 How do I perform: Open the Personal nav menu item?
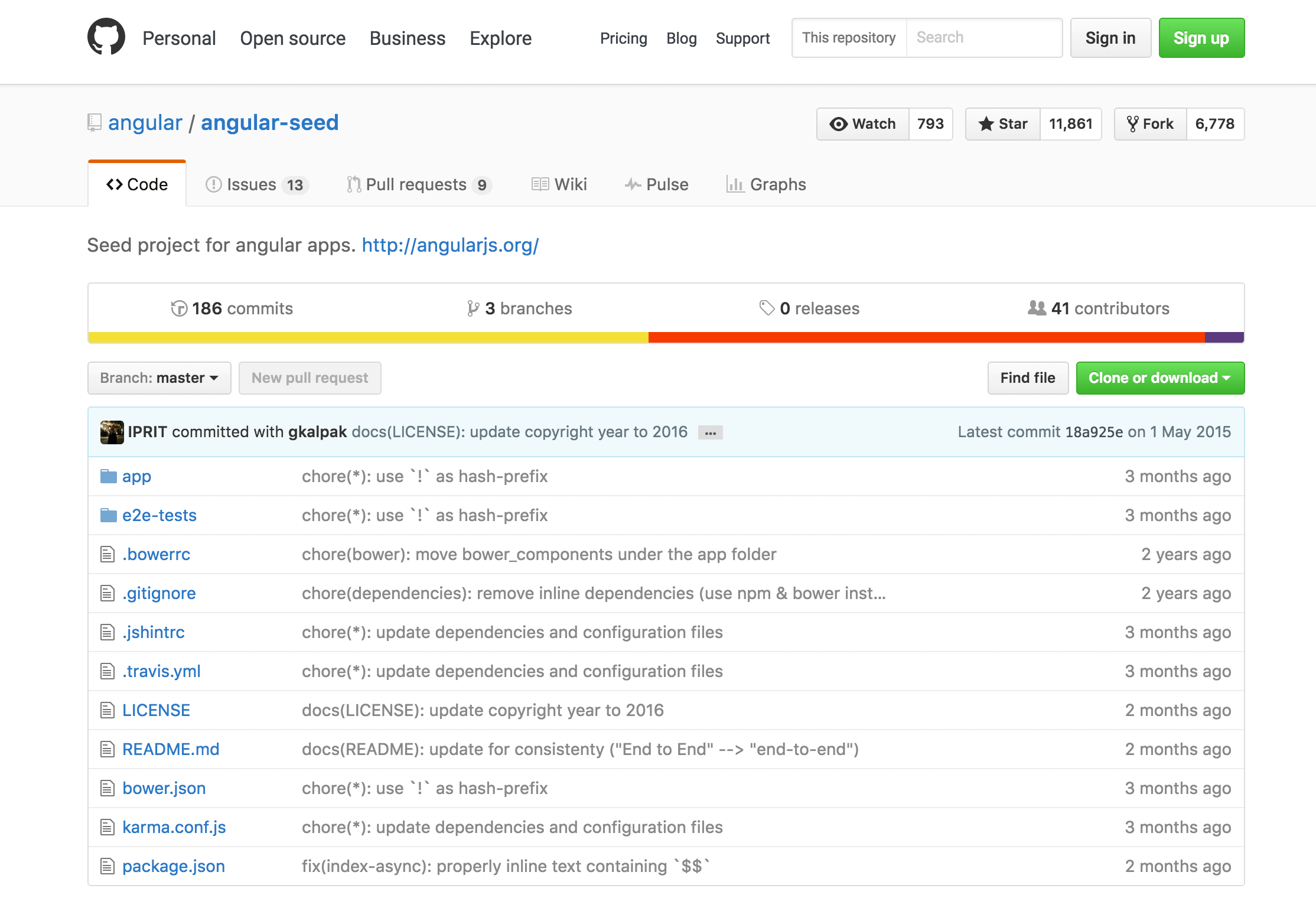(x=179, y=38)
